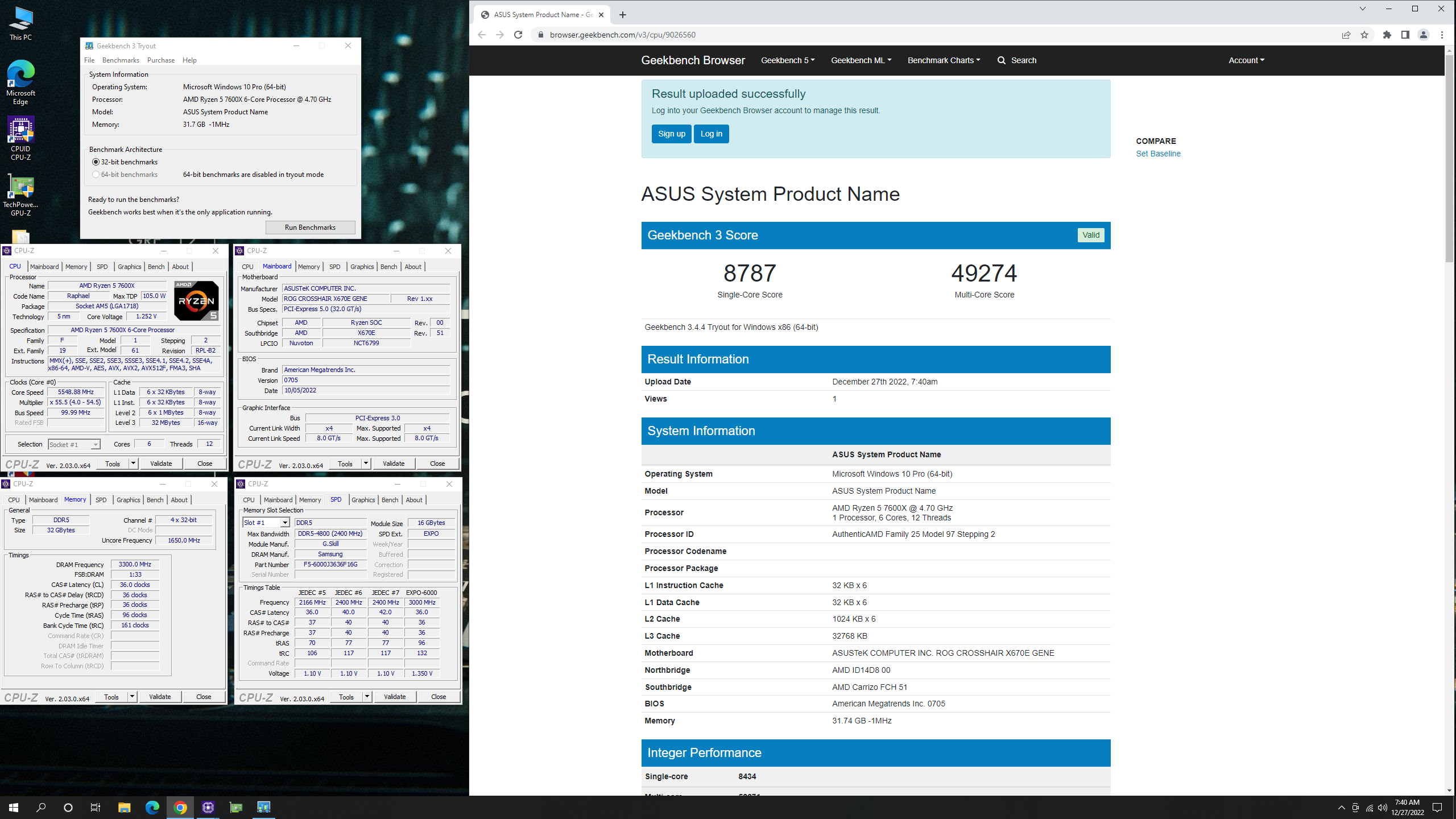The width and height of the screenshot is (1456, 819).
Task: Open File Explorer from taskbar
Action: [124, 808]
